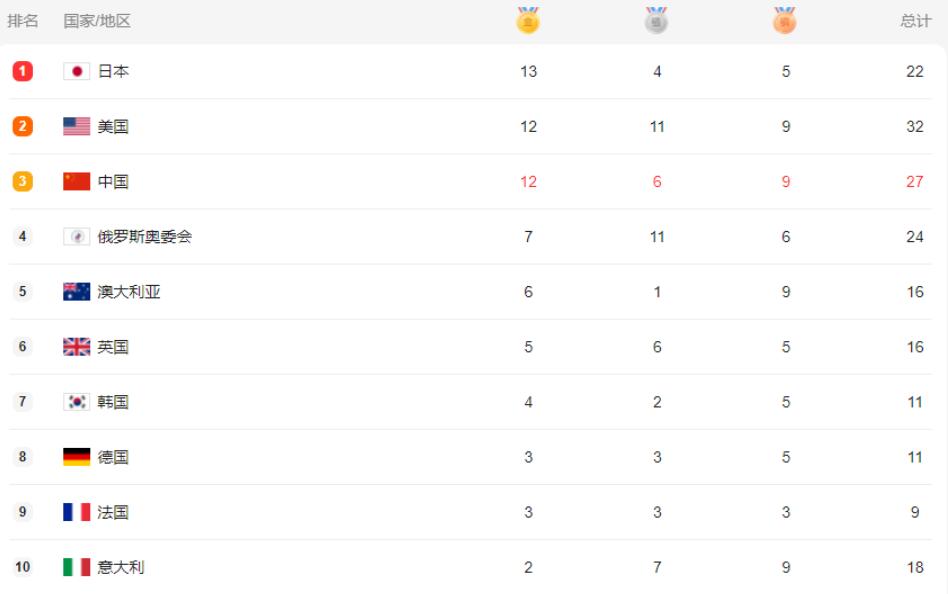Click the silver medal column icon
Image resolution: width=948 pixels, height=594 pixels.
coord(656,20)
